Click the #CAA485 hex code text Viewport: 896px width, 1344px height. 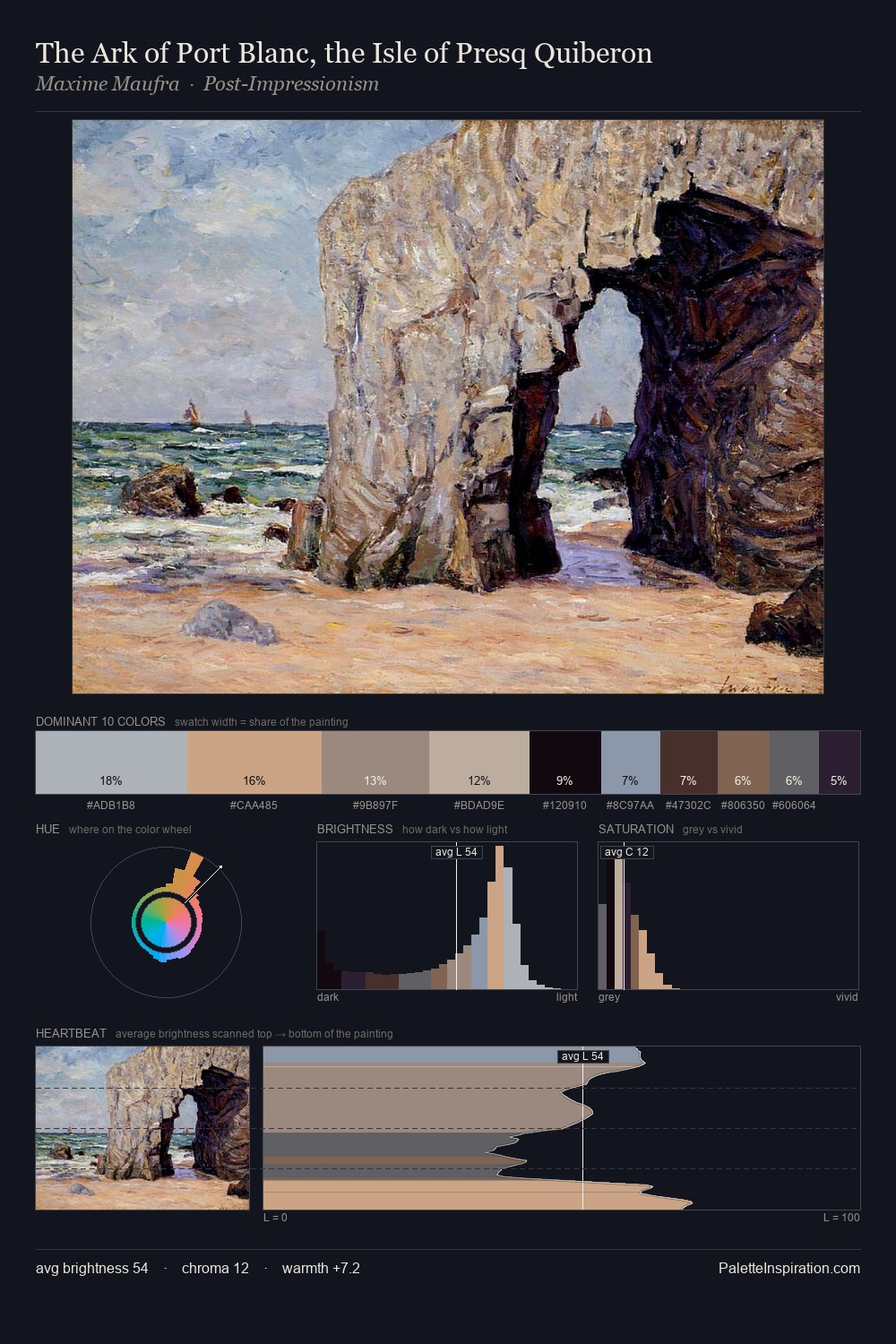coord(254,806)
